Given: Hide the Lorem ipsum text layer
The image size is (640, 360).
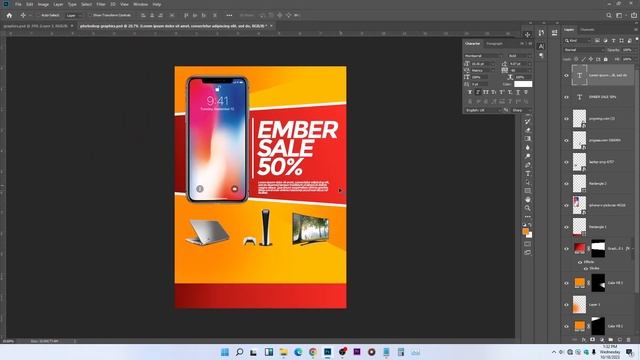Looking at the screenshot, I should click(567, 76).
